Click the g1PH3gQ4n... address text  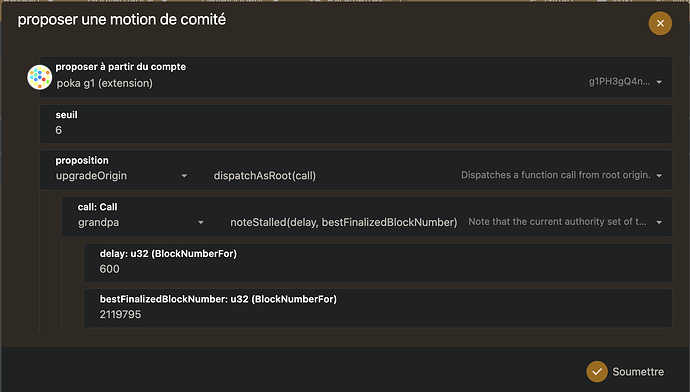point(619,81)
